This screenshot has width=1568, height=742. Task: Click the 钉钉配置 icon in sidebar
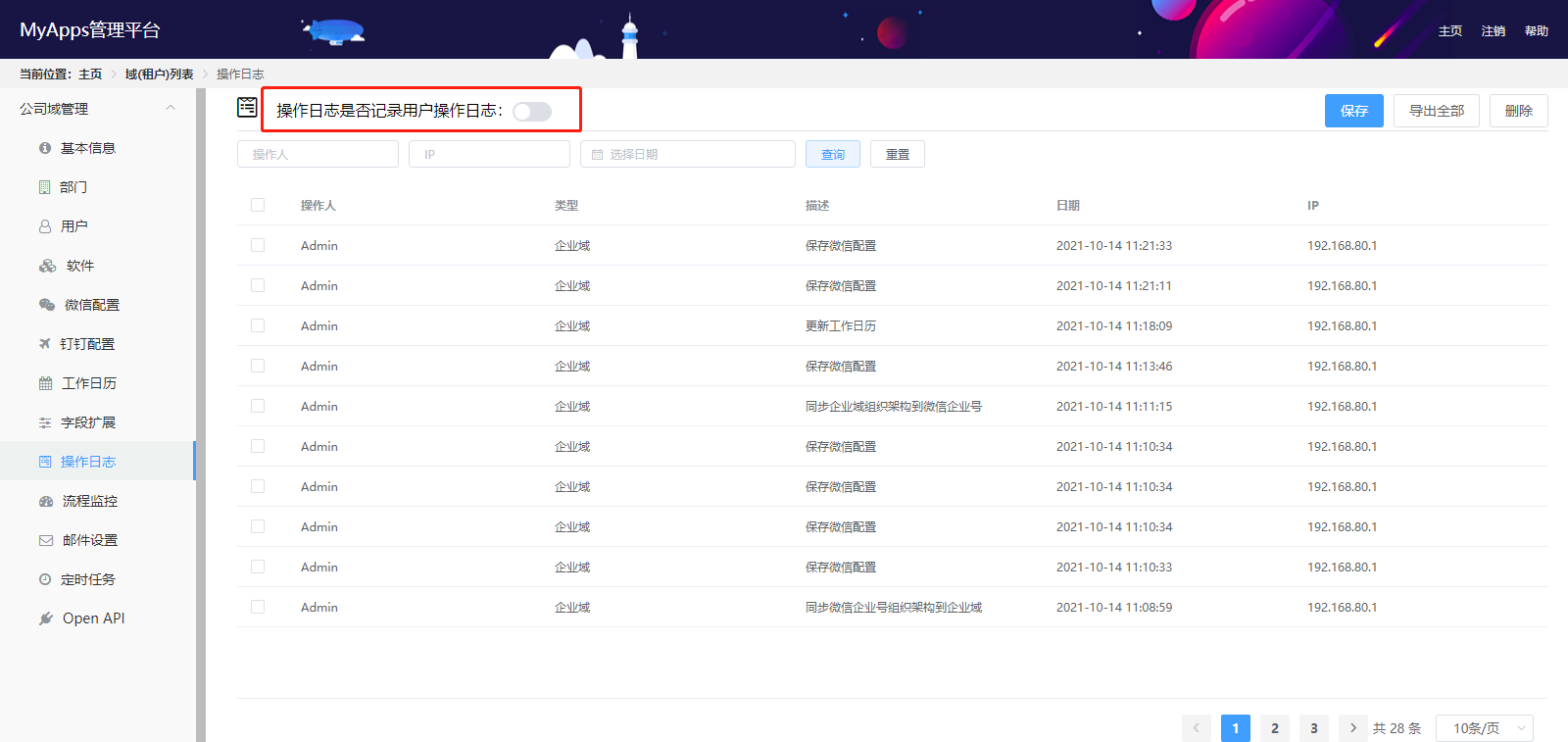(x=44, y=344)
